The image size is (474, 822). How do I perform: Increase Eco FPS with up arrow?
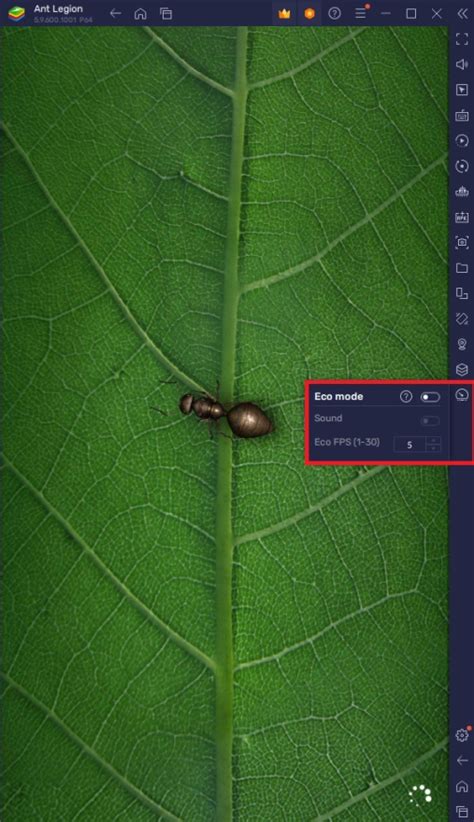[x=433, y=440]
